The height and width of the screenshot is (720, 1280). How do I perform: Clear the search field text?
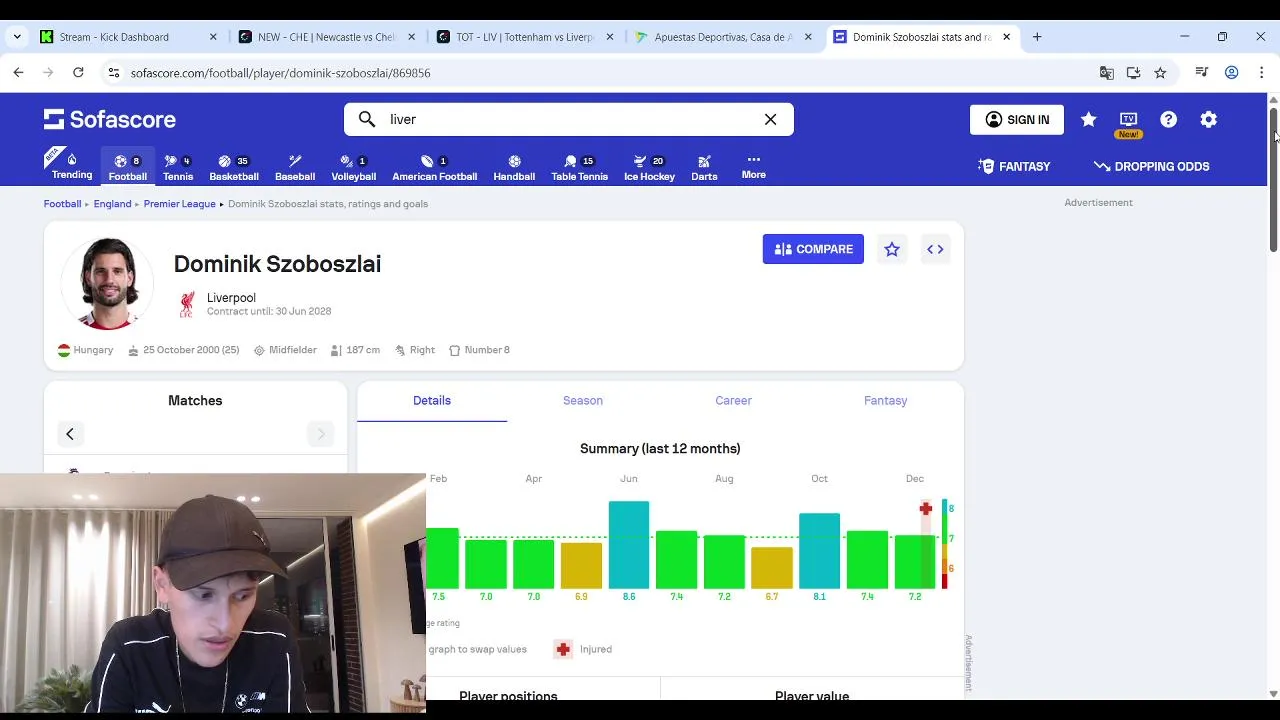click(x=770, y=119)
